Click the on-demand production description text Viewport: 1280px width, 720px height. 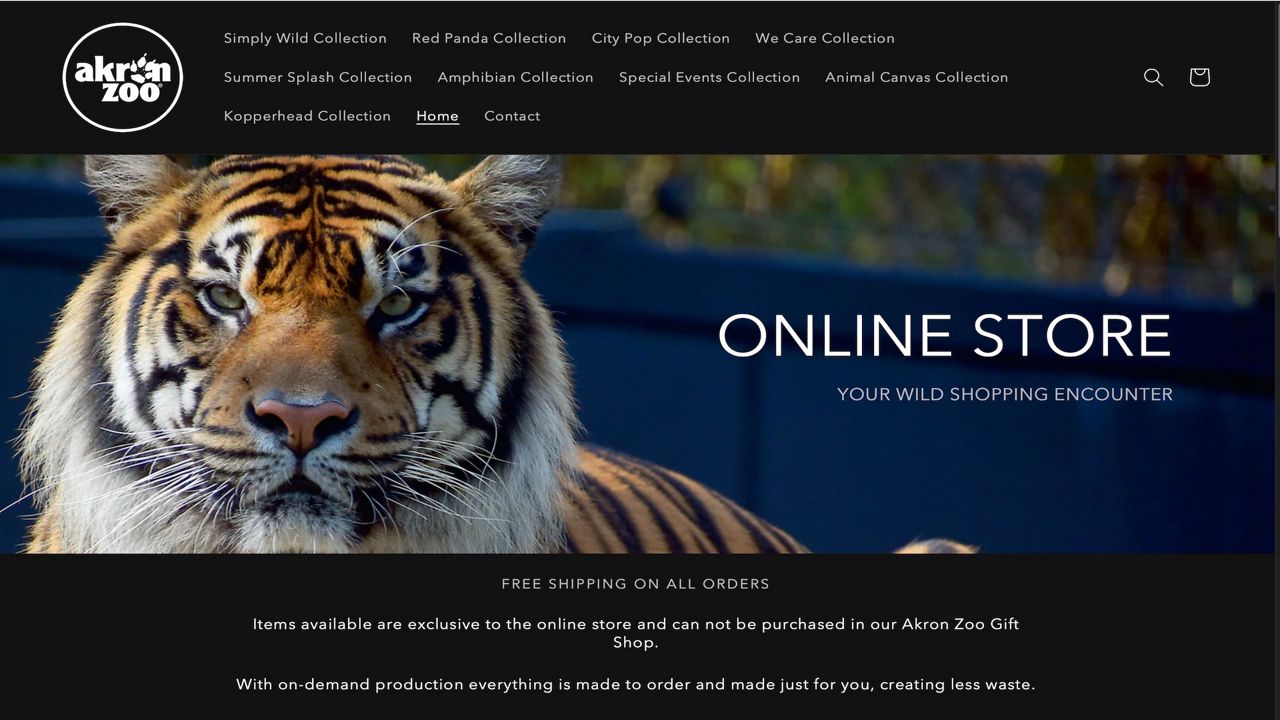pyautogui.click(x=635, y=685)
